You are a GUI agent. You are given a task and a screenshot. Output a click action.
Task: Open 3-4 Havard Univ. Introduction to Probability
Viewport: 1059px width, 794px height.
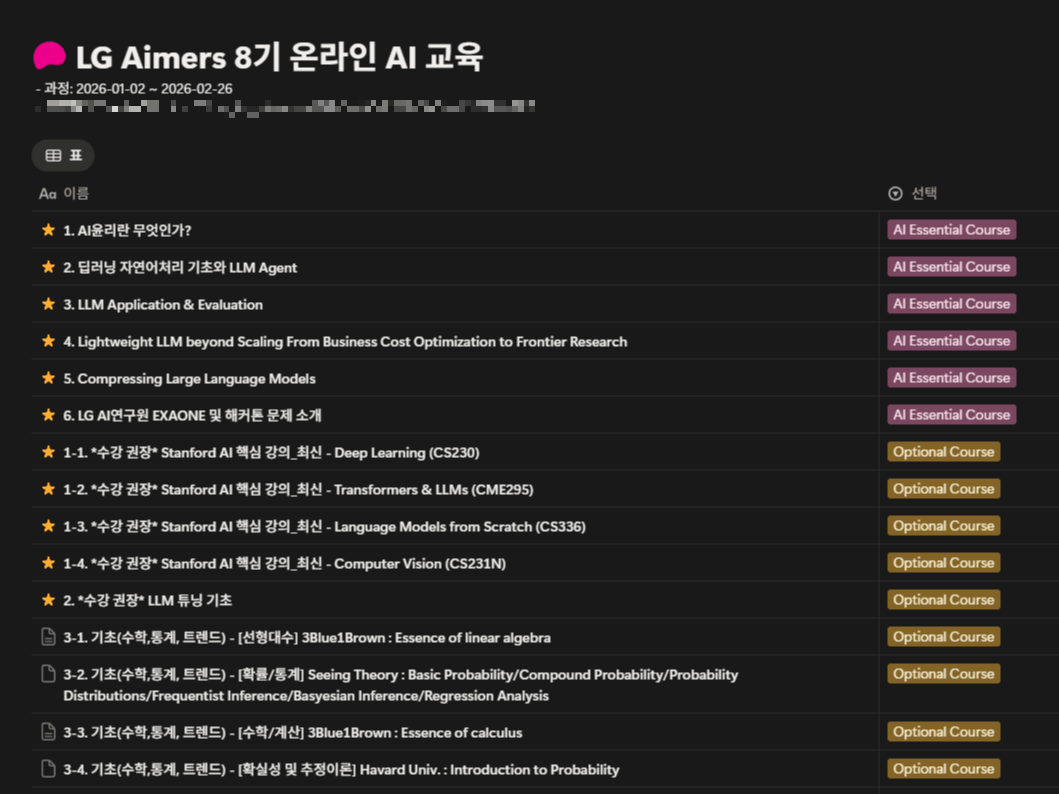pyautogui.click(x=341, y=770)
